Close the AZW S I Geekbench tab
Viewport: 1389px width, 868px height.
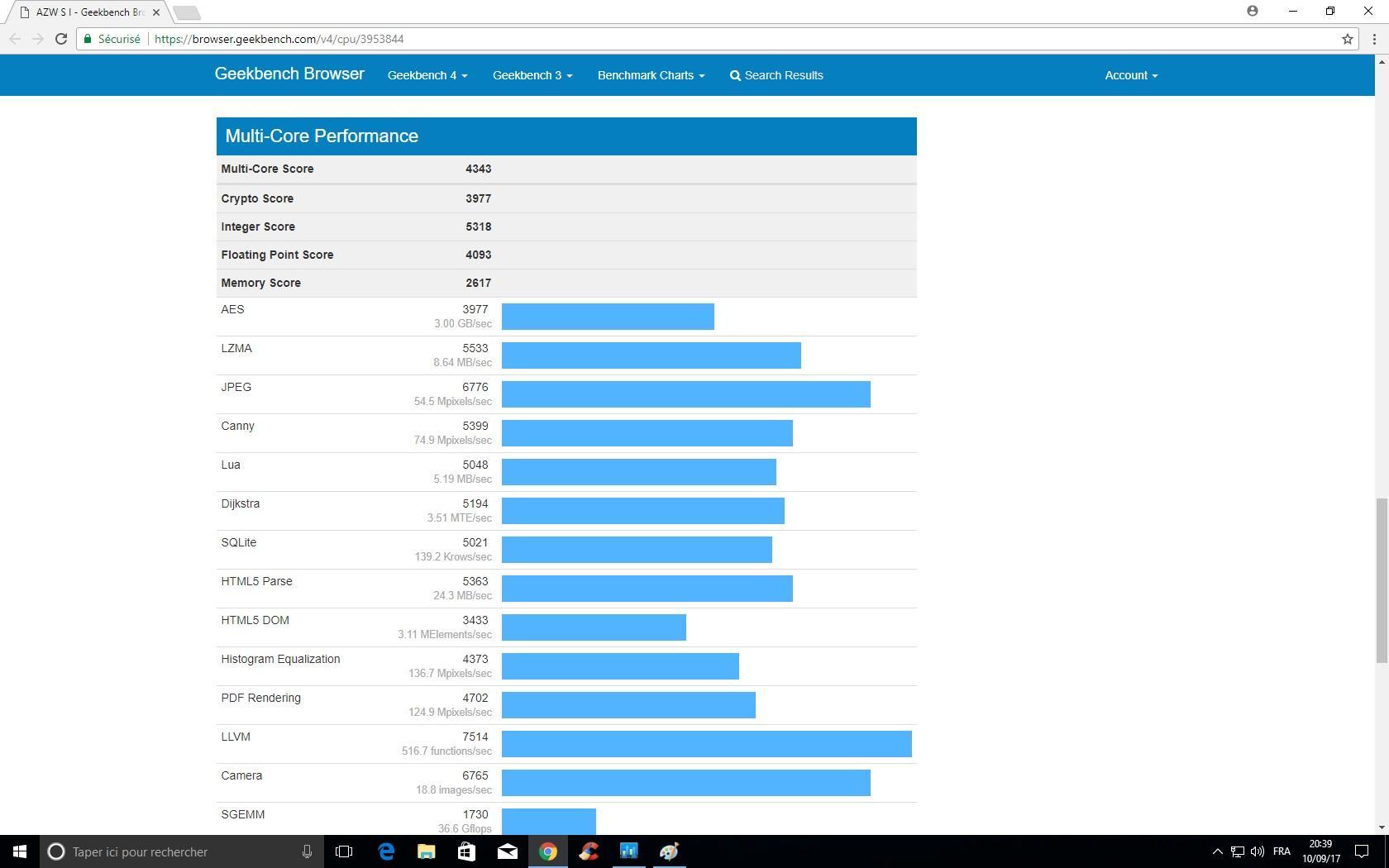pos(156,12)
